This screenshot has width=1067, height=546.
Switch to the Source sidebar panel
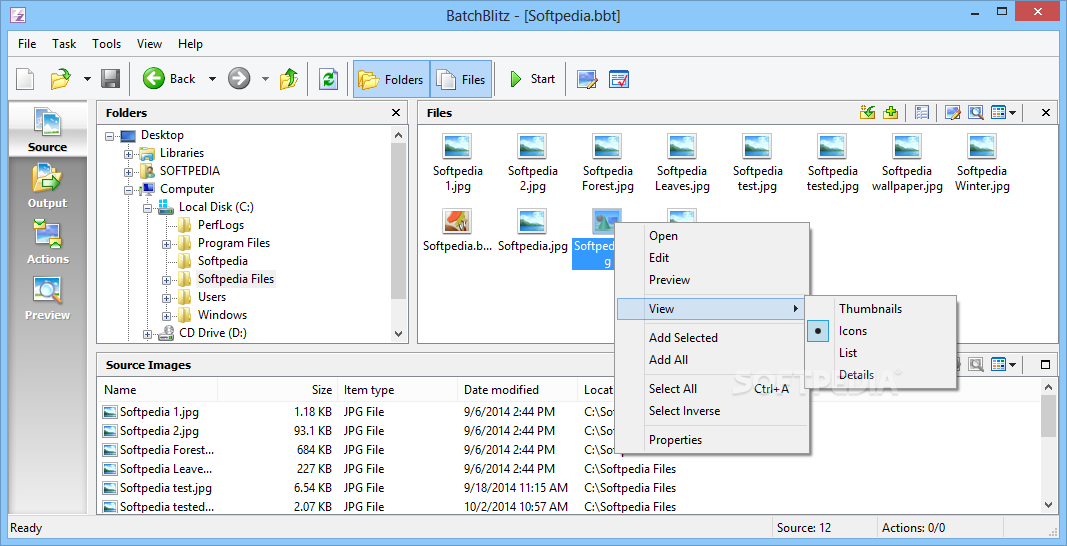[48, 129]
